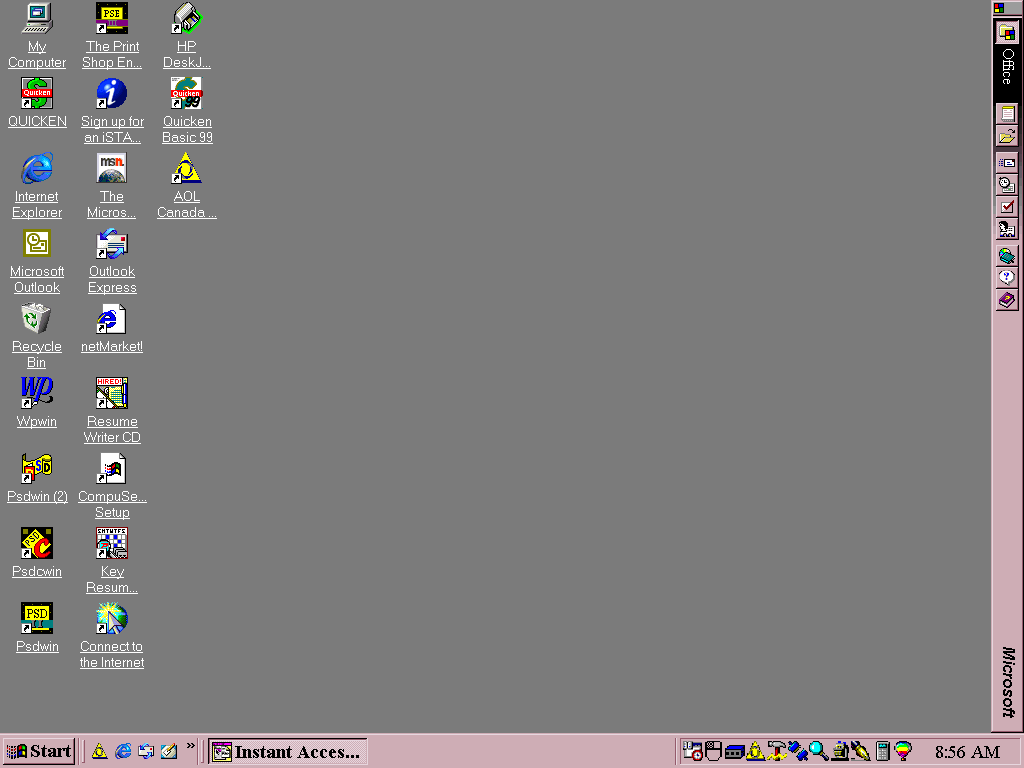Viewport: 1024px width, 768px height.
Task: Switch to Instant Access taskbar button
Action: (288, 751)
